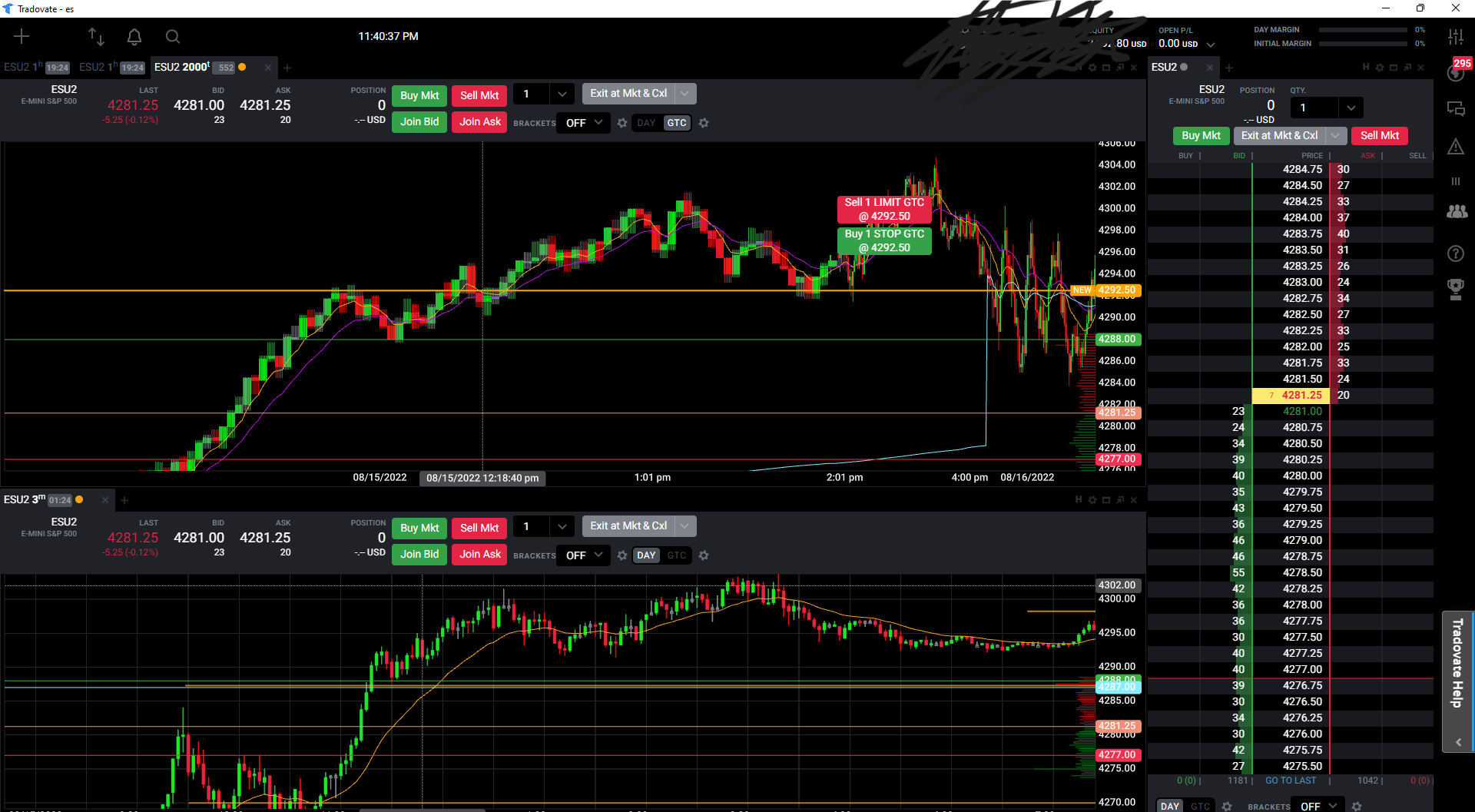Click Join Ask on lower chart
The image size is (1475, 812).
click(479, 554)
